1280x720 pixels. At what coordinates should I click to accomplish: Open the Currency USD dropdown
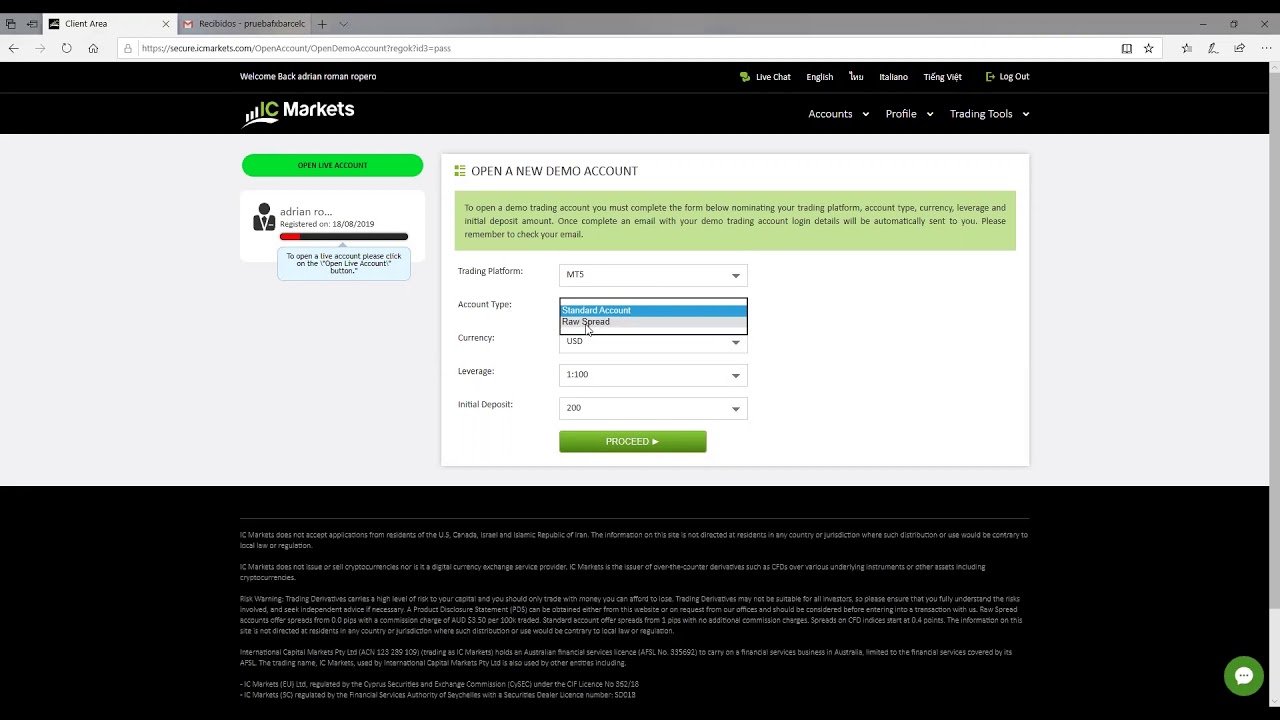[653, 342]
